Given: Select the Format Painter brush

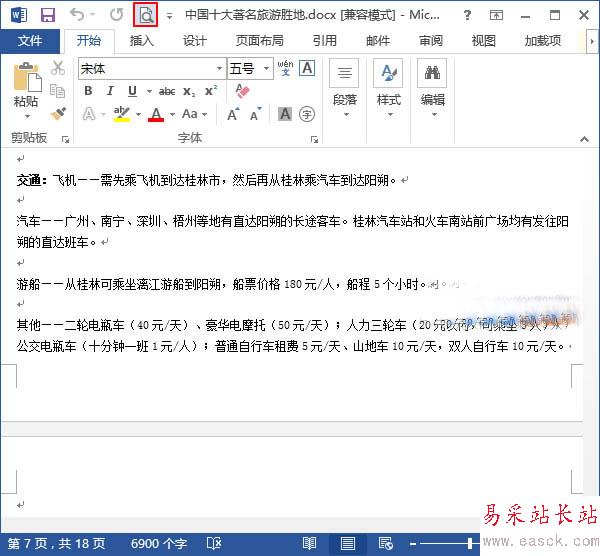Looking at the screenshot, I should [x=58, y=113].
